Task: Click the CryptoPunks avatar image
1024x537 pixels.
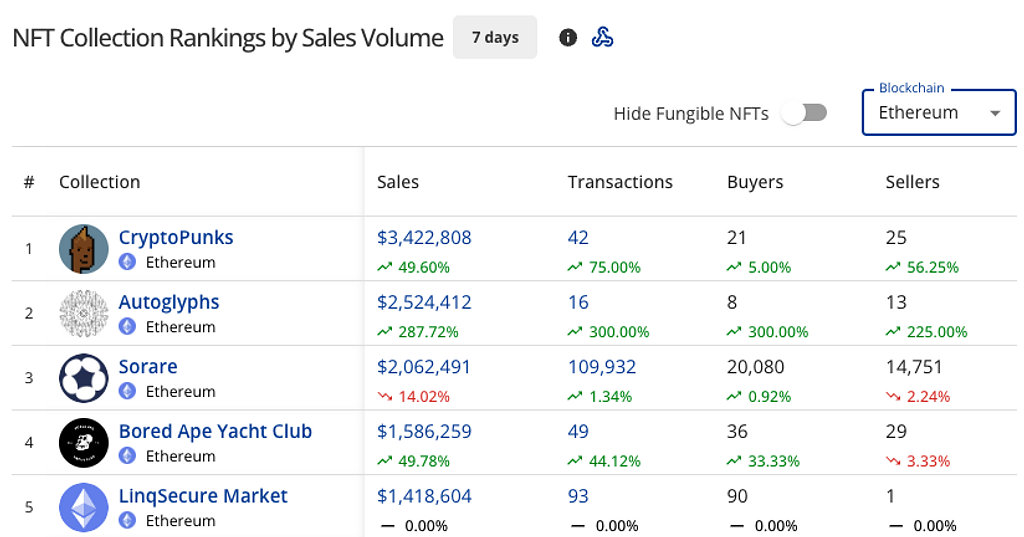Action: pos(84,249)
